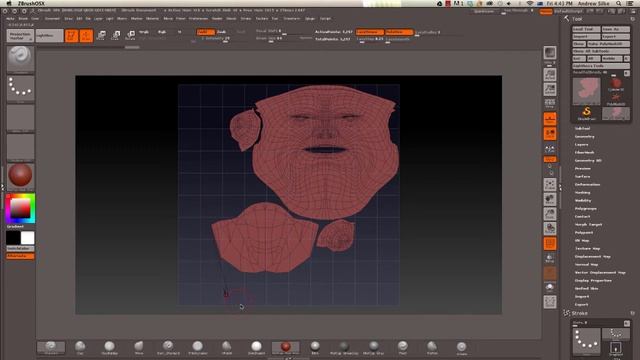
Task: Select the white main color swatch
Action: click(x=28, y=238)
